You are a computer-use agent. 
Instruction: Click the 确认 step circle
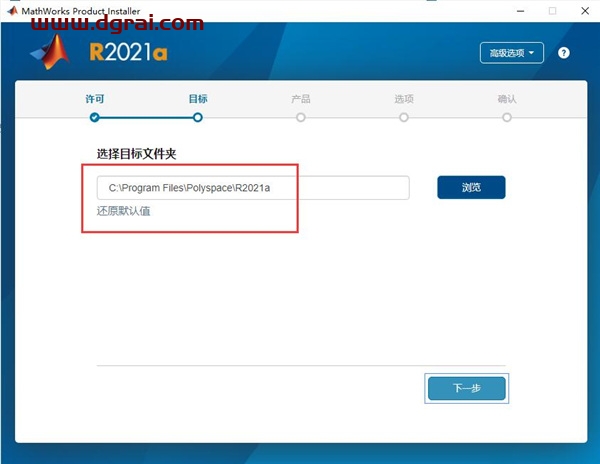click(x=507, y=117)
